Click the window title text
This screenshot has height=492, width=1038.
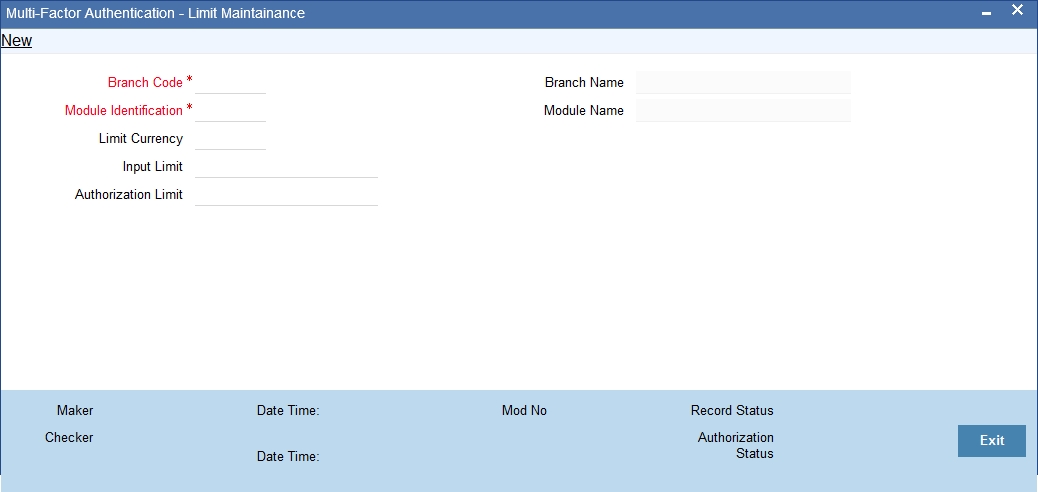pos(156,13)
